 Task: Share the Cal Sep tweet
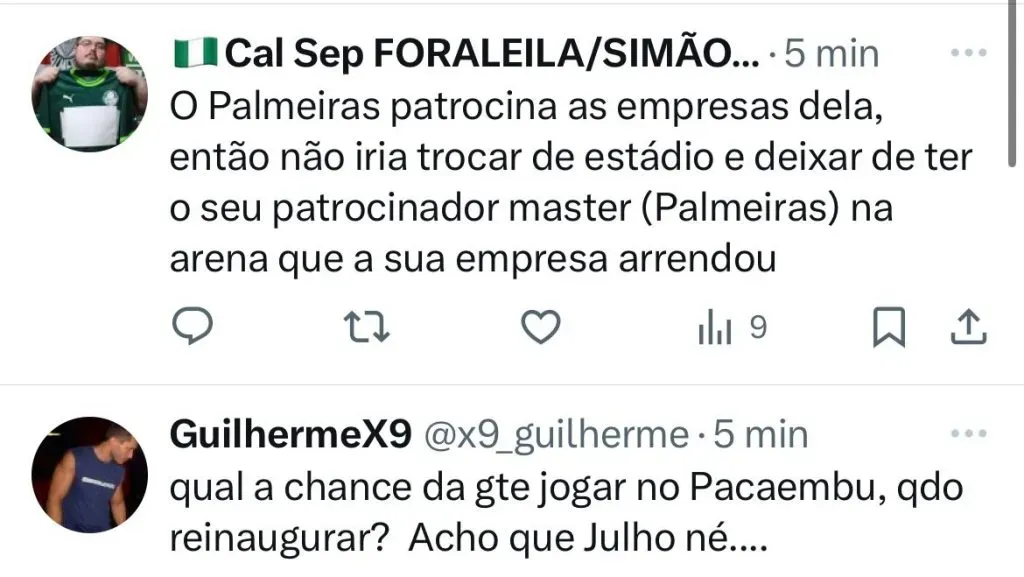point(968,326)
